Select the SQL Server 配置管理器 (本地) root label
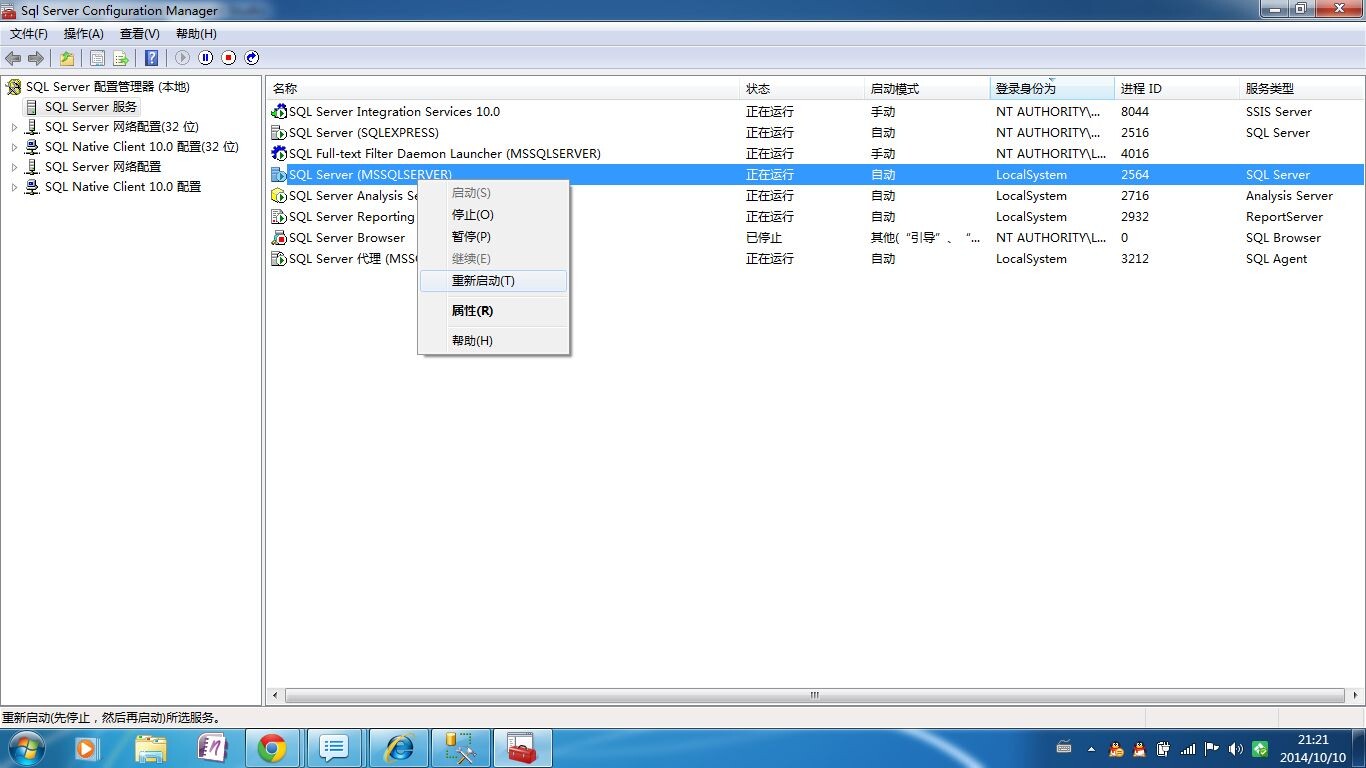1366x768 pixels. pyautogui.click(x=107, y=87)
